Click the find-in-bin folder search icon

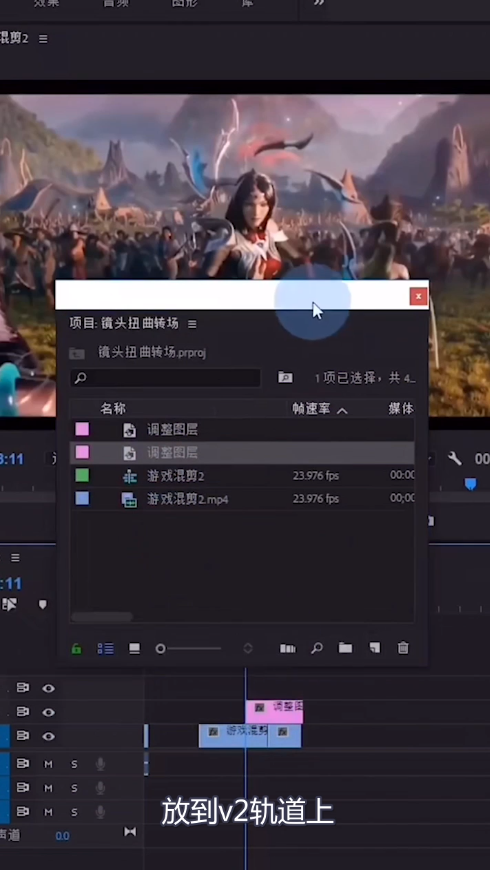(285, 377)
